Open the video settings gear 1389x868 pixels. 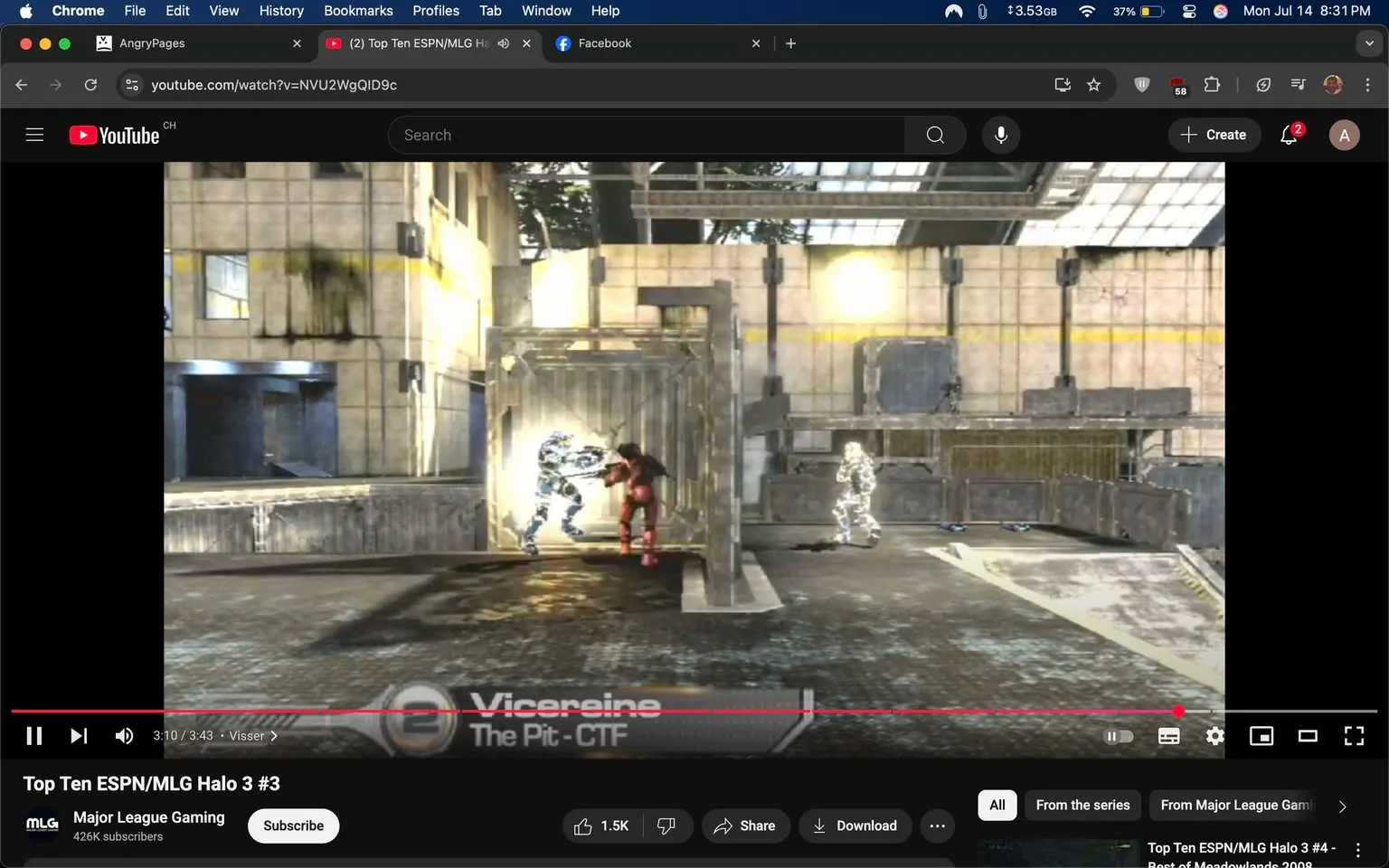pos(1214,736)
